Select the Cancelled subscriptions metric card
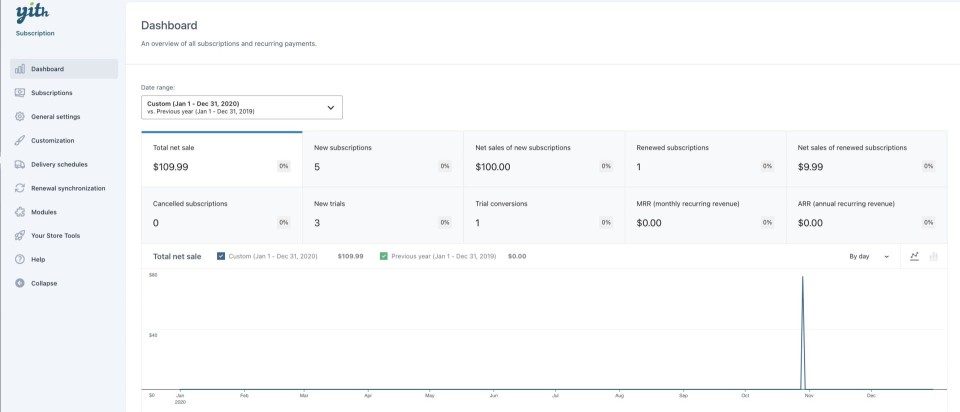This screenshot has width=960, height=412. click(x=221, y=214)
